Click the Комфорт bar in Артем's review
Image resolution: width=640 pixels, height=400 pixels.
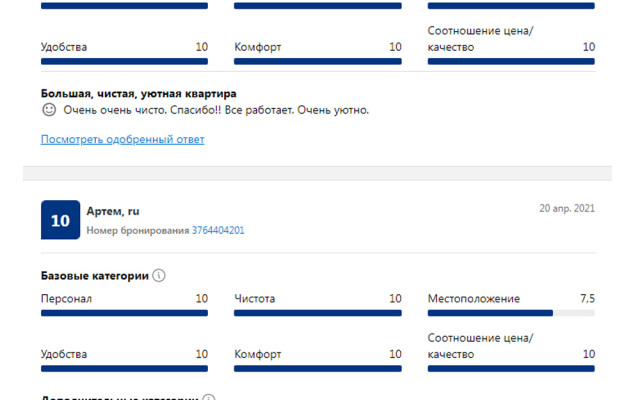pyautogui.click(x=318, y=369)
